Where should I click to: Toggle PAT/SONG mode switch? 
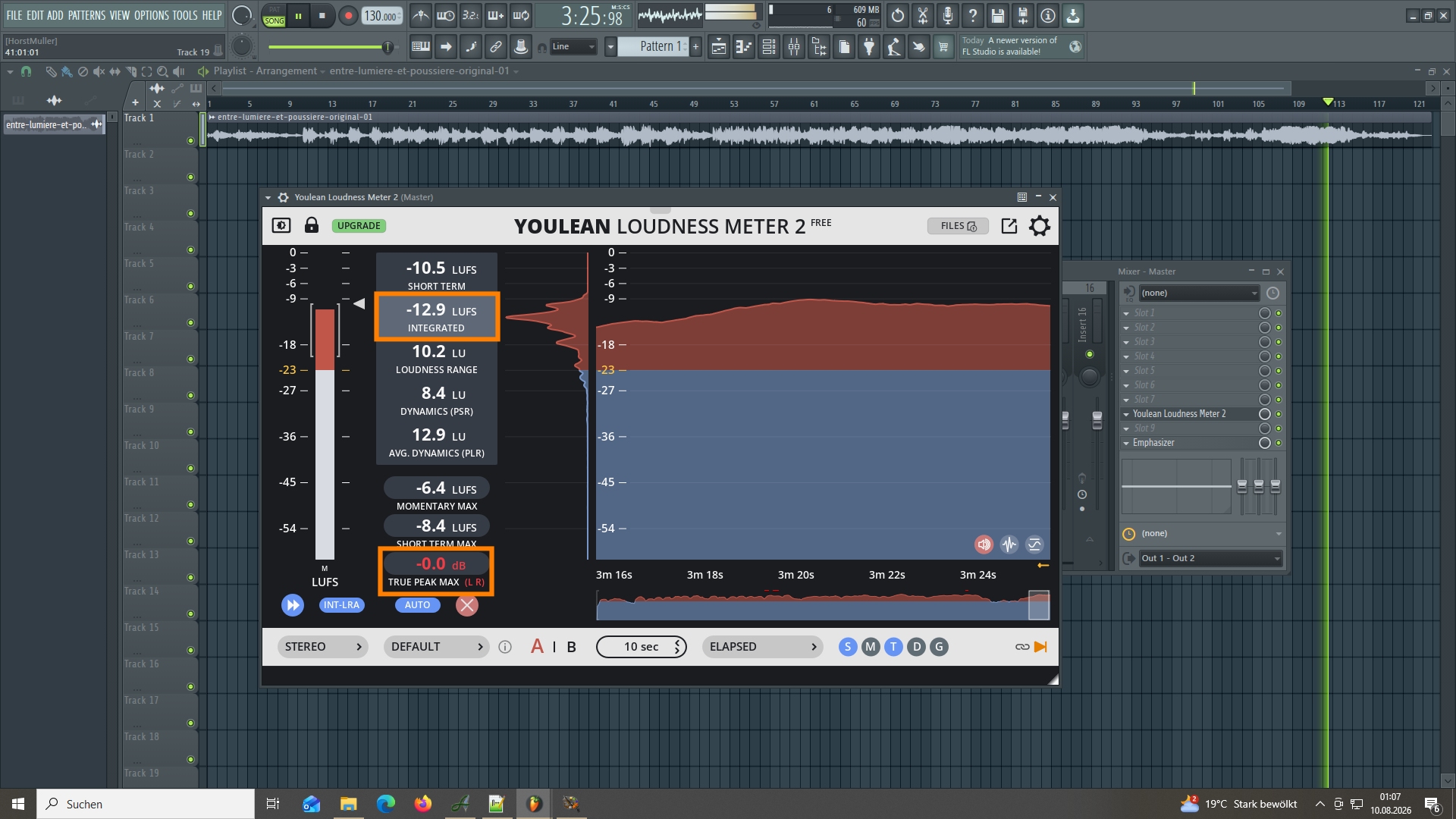[274, 16]
